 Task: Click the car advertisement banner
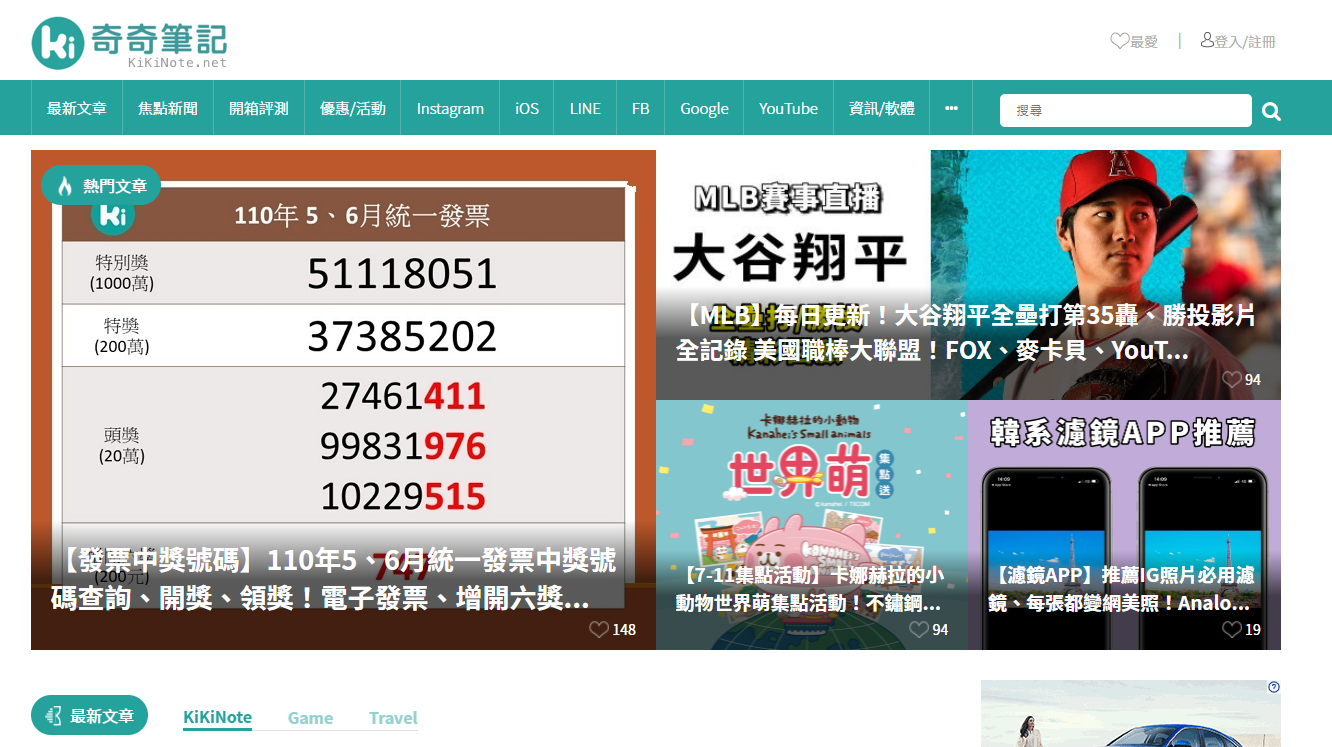click(1131, 714)
